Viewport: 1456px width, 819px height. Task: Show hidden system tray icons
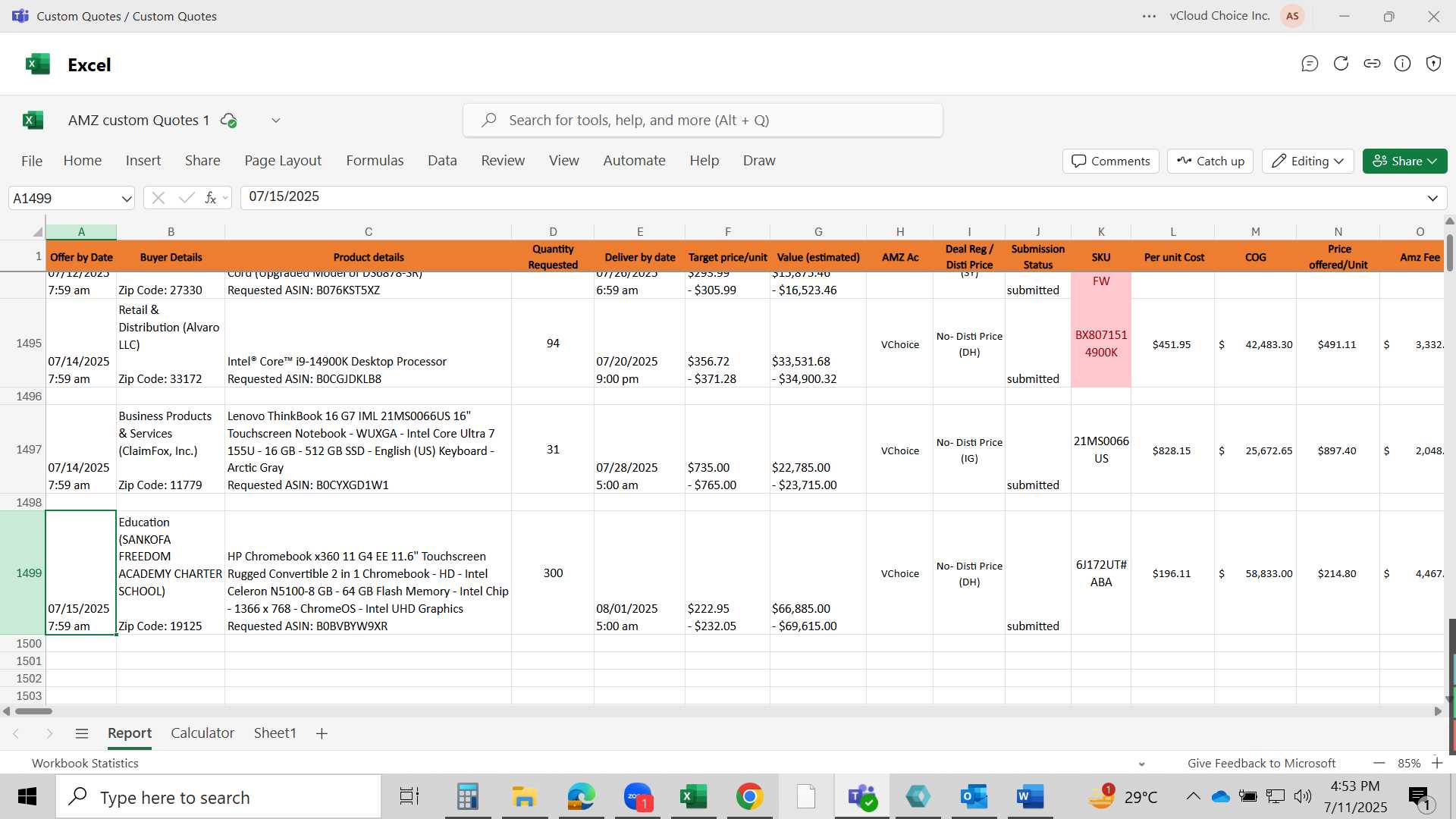pos(1193,796)
